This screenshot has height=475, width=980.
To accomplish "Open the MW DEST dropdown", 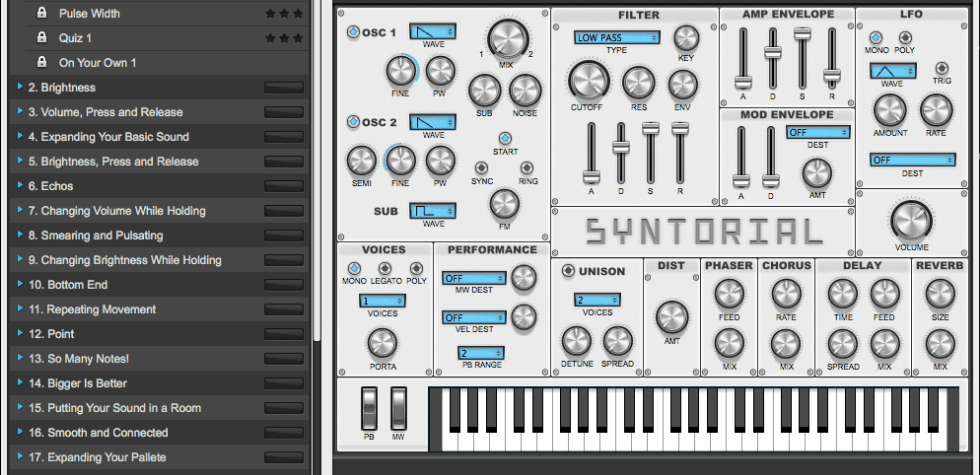I will point(474,278).
